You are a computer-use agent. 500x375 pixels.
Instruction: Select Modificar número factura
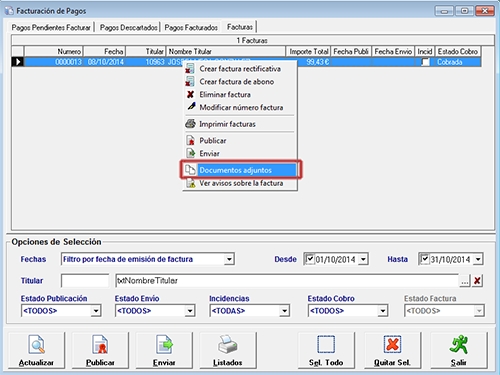240,107
